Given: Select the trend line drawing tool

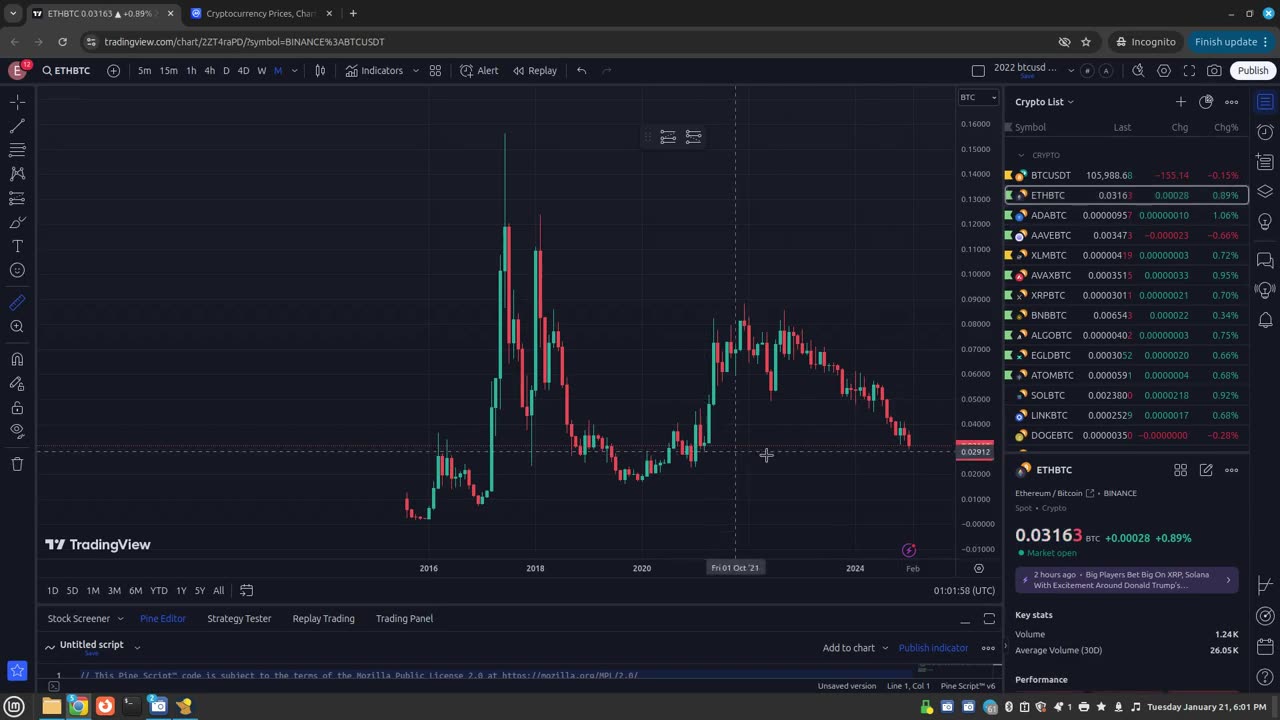Looking at the screenshot, I should pos(17,126).
